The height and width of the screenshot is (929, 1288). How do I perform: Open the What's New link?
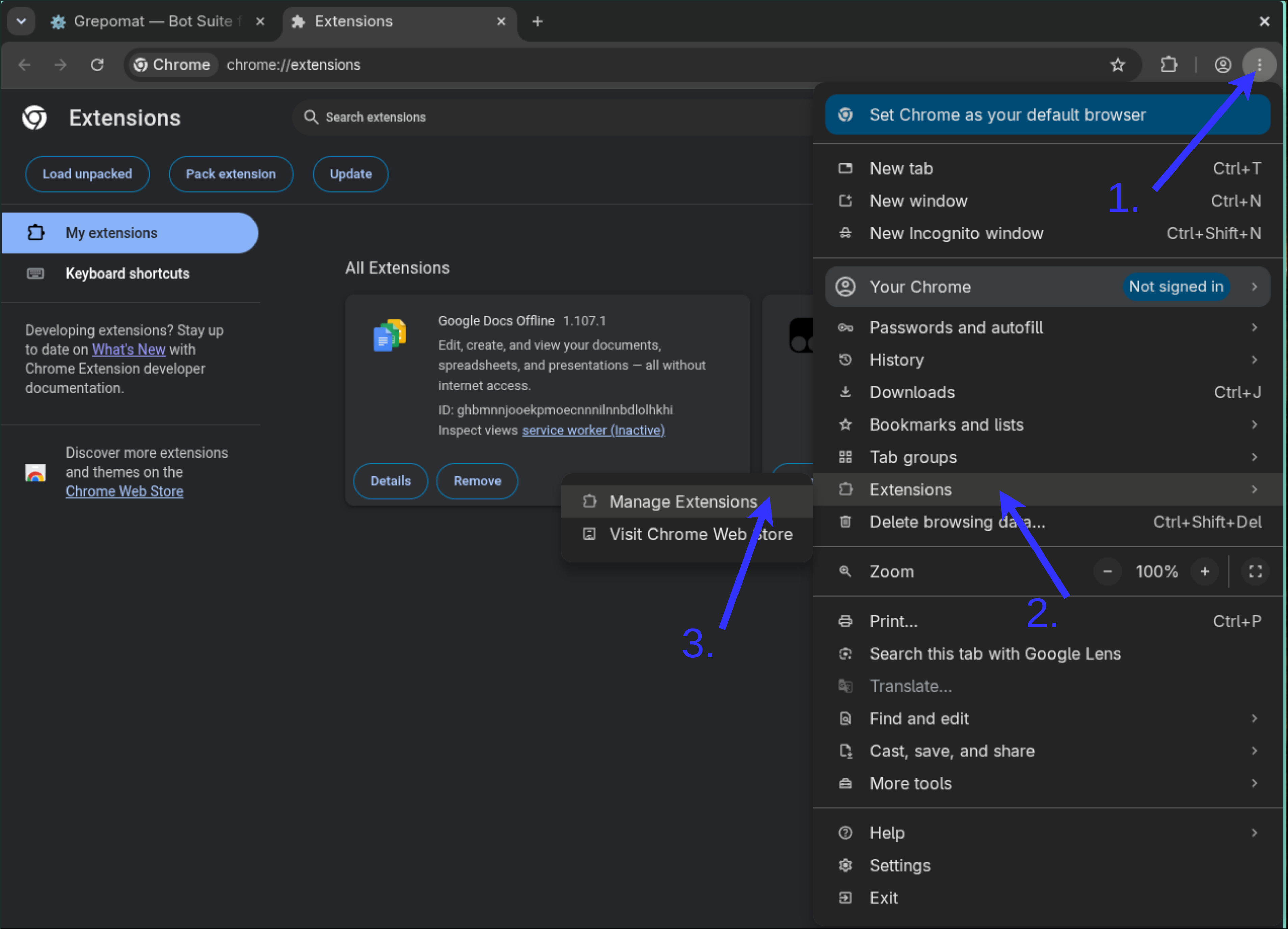click(129, 350)
